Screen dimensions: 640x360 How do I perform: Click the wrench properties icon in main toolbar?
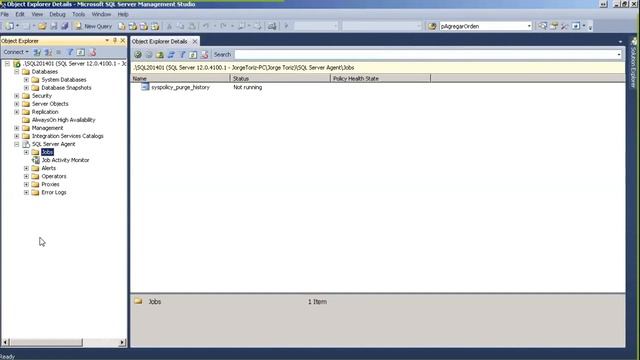[564, 26]
